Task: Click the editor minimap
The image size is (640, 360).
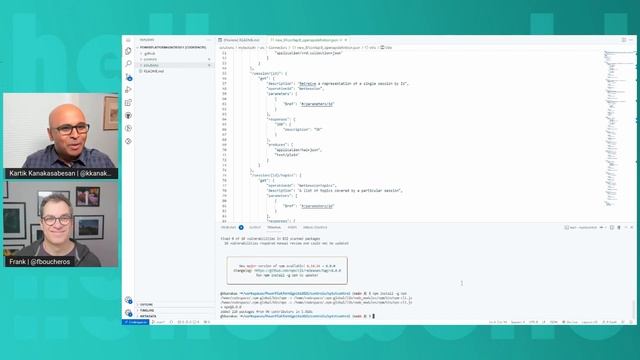Action: coord(619,129)
